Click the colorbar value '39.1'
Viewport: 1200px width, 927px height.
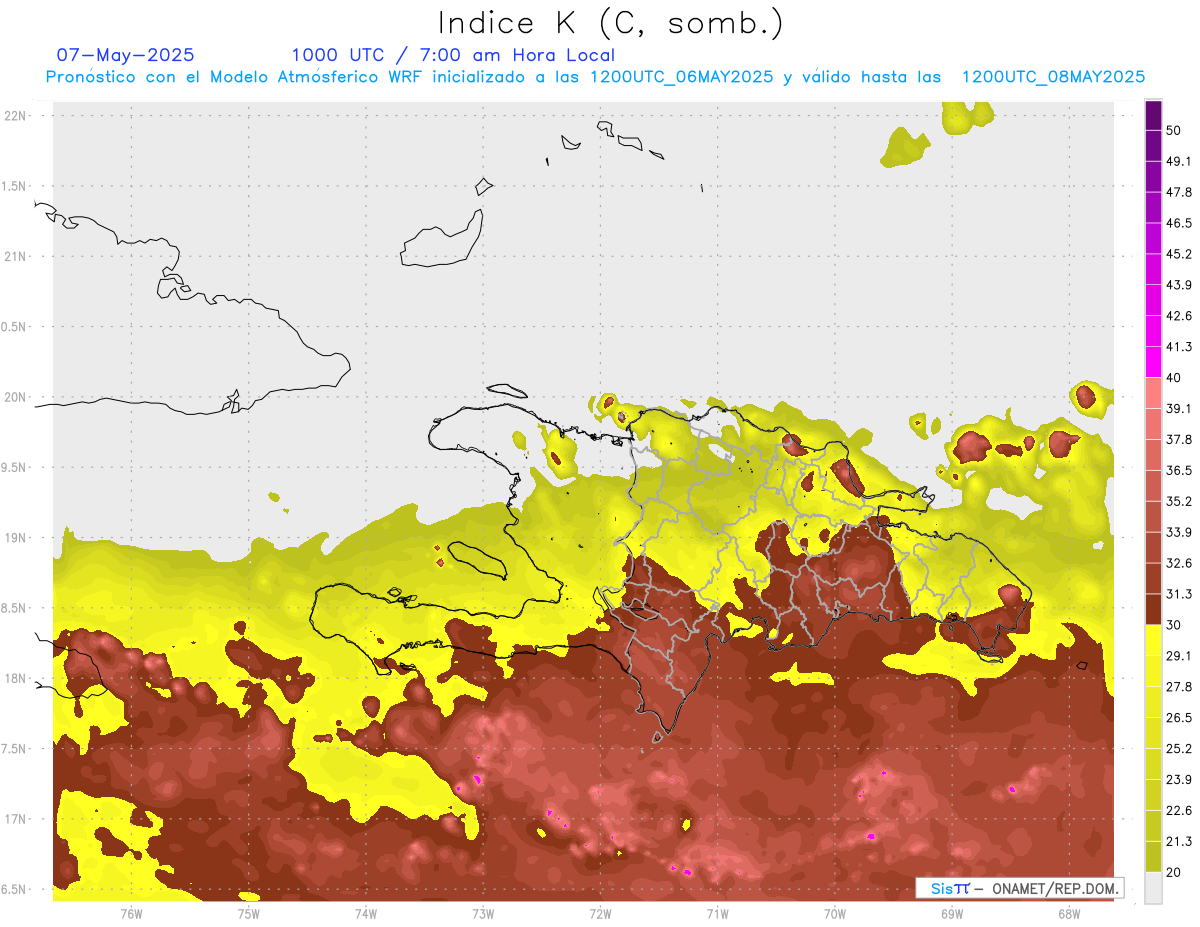(x=1179, y=409)
